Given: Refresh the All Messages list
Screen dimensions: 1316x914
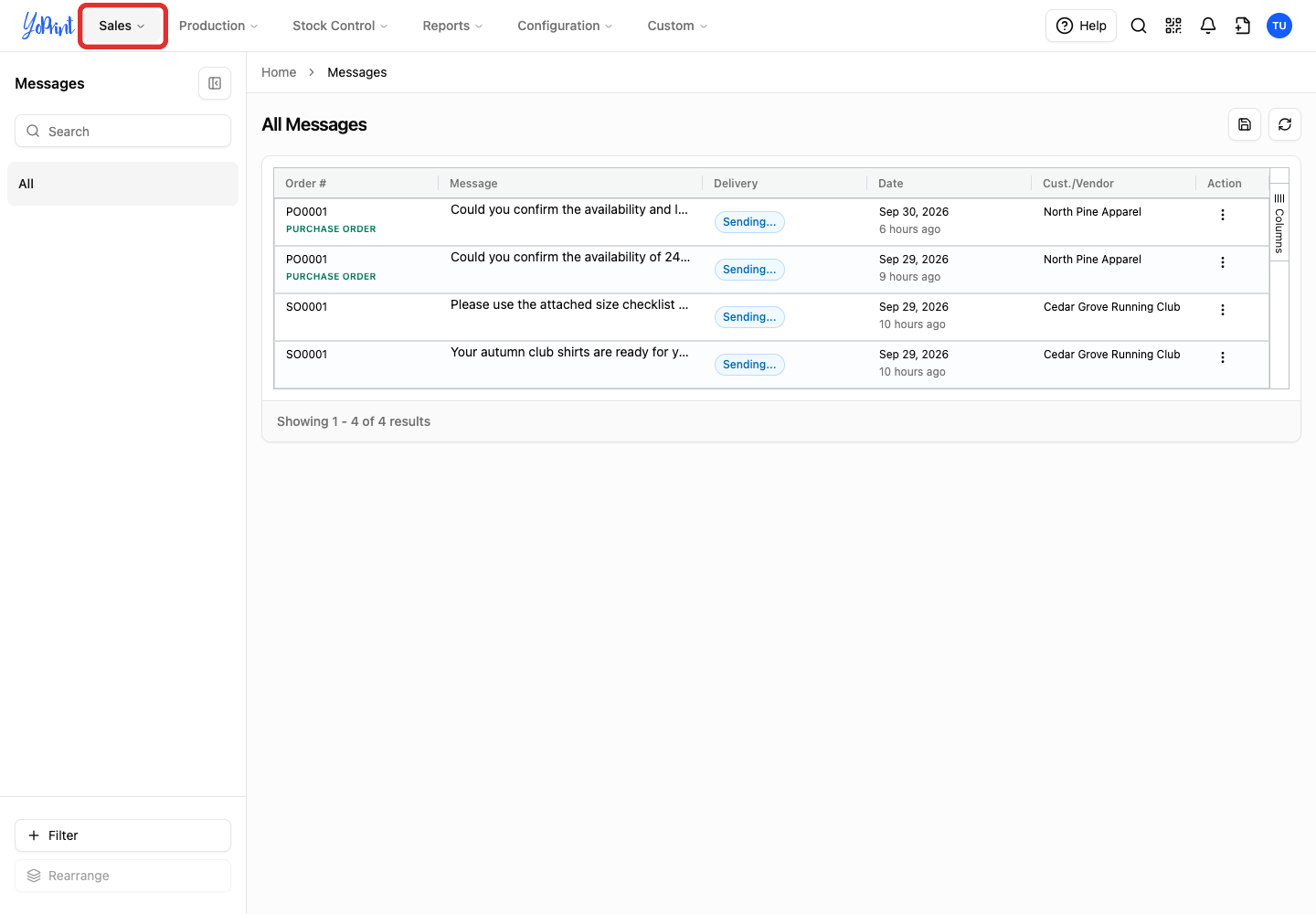Looking at the screenshot, I should [1285, 124].
